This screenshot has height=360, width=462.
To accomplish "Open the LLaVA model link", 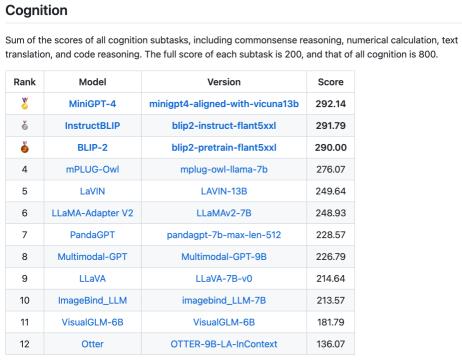I will [x=92, y=279].
